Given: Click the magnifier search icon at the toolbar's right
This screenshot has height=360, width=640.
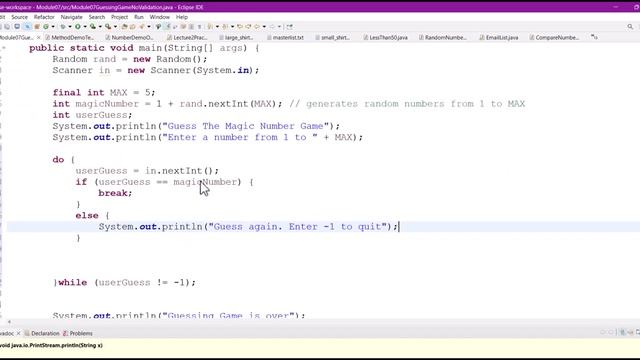Looking at the screenshot, I should click(x=630, y=27).
